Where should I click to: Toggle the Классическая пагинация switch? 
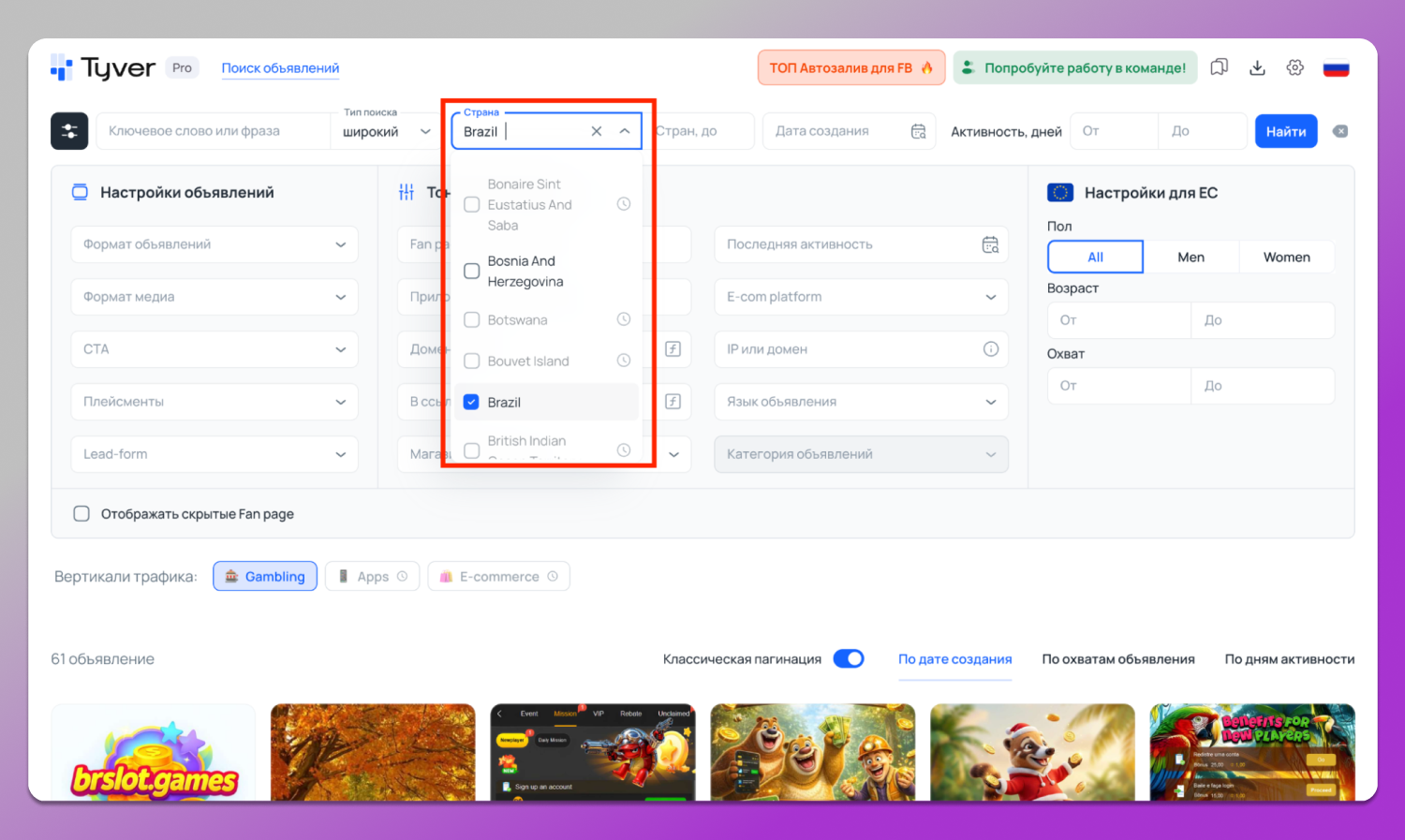point(849,658)
